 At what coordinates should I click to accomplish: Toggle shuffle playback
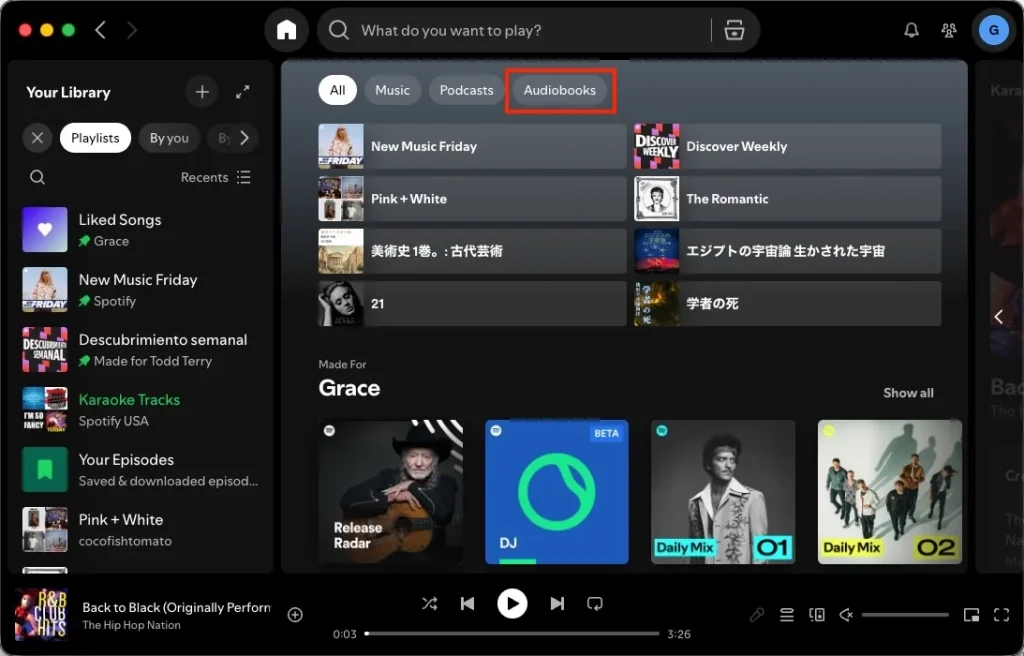tap(429, 603)
